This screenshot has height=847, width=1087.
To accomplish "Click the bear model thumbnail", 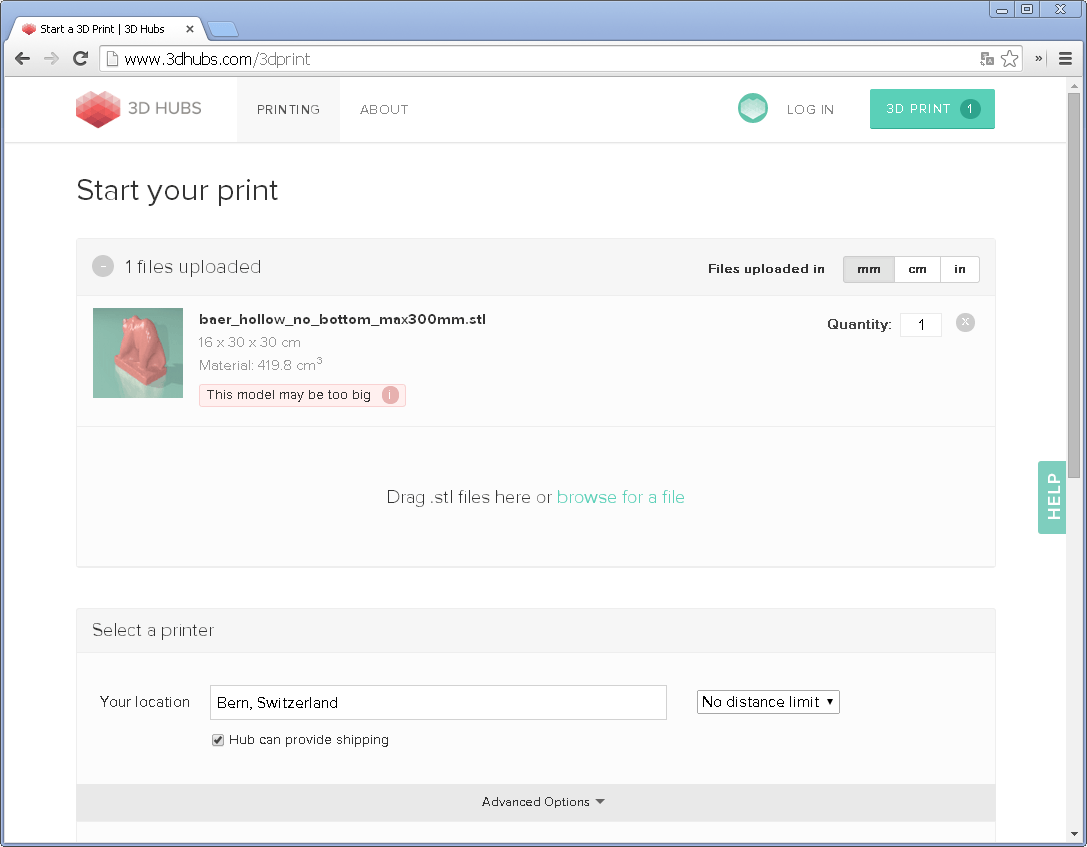I will 138,353.
